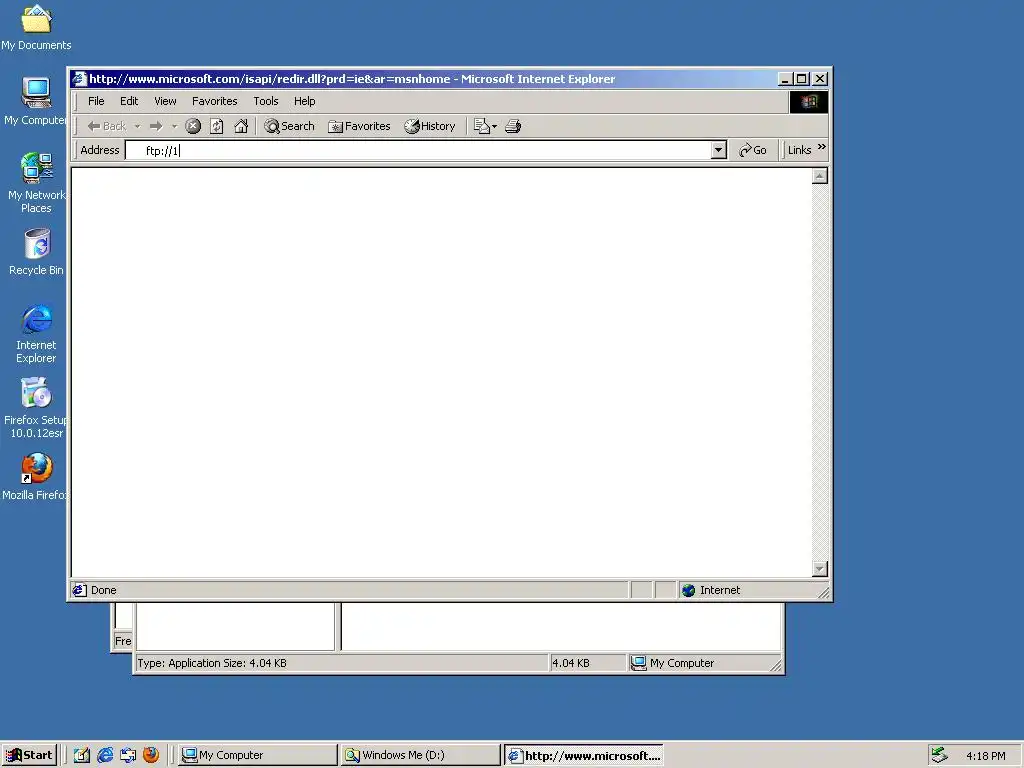The image size is (1024, 768).
Task: Open the Favorites pane toolbar button
Action: pos(359,126)
